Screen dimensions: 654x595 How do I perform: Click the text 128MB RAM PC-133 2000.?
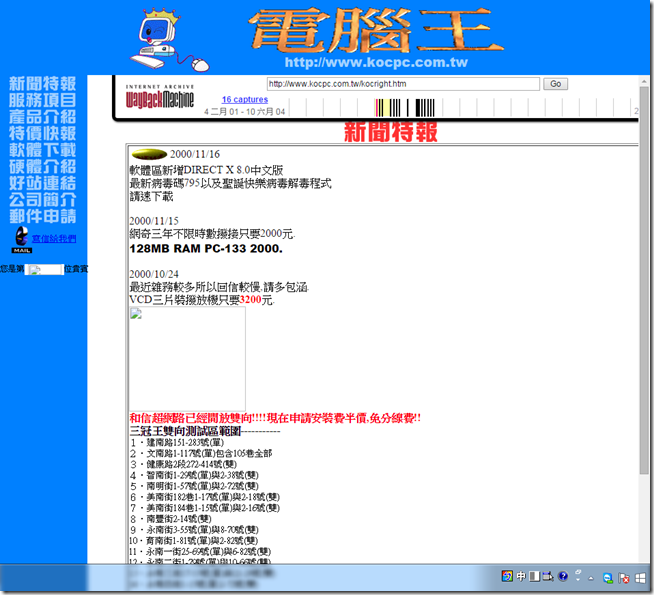pos(206,249)
